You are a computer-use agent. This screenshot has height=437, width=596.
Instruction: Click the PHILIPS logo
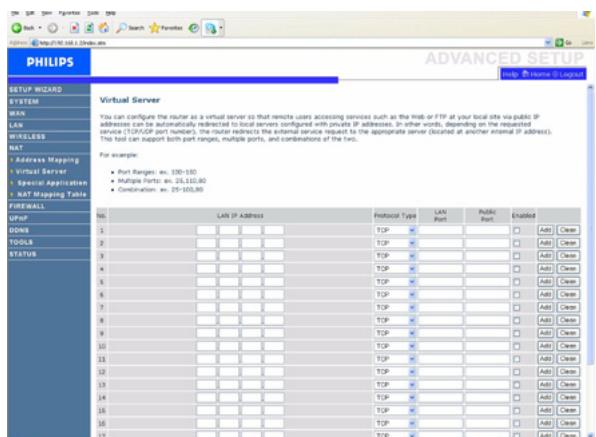point(49,62)
